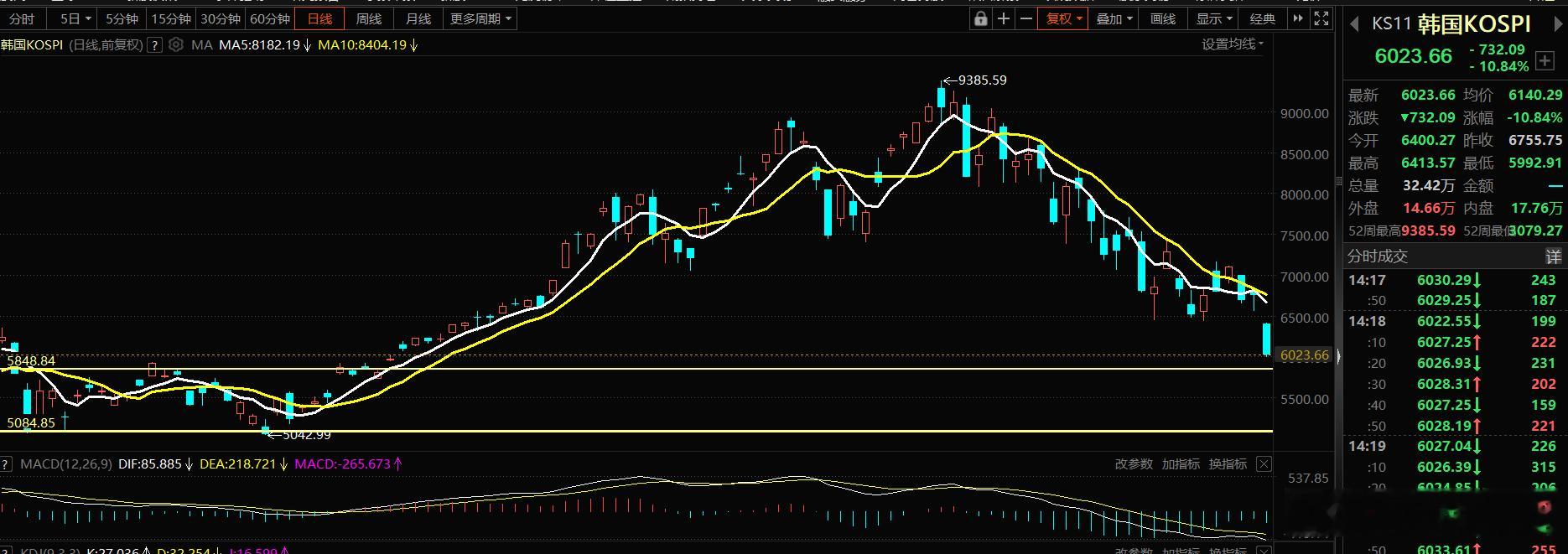Switch to 15分钟 period
The width and height of the screenshot is (1568, 554).
[170, 18]
